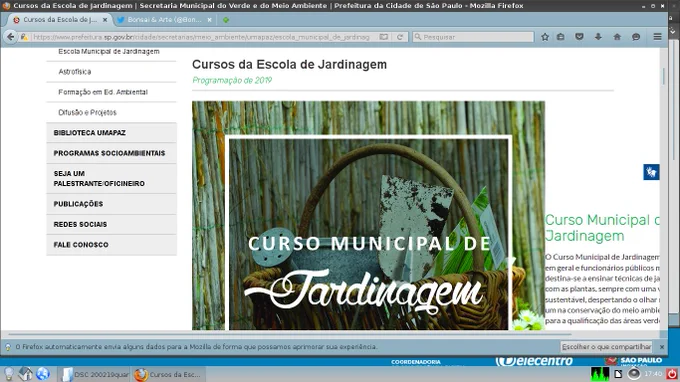Click the page vertical scrollbar thumb
Screen dimensions: 680x382
664,76
